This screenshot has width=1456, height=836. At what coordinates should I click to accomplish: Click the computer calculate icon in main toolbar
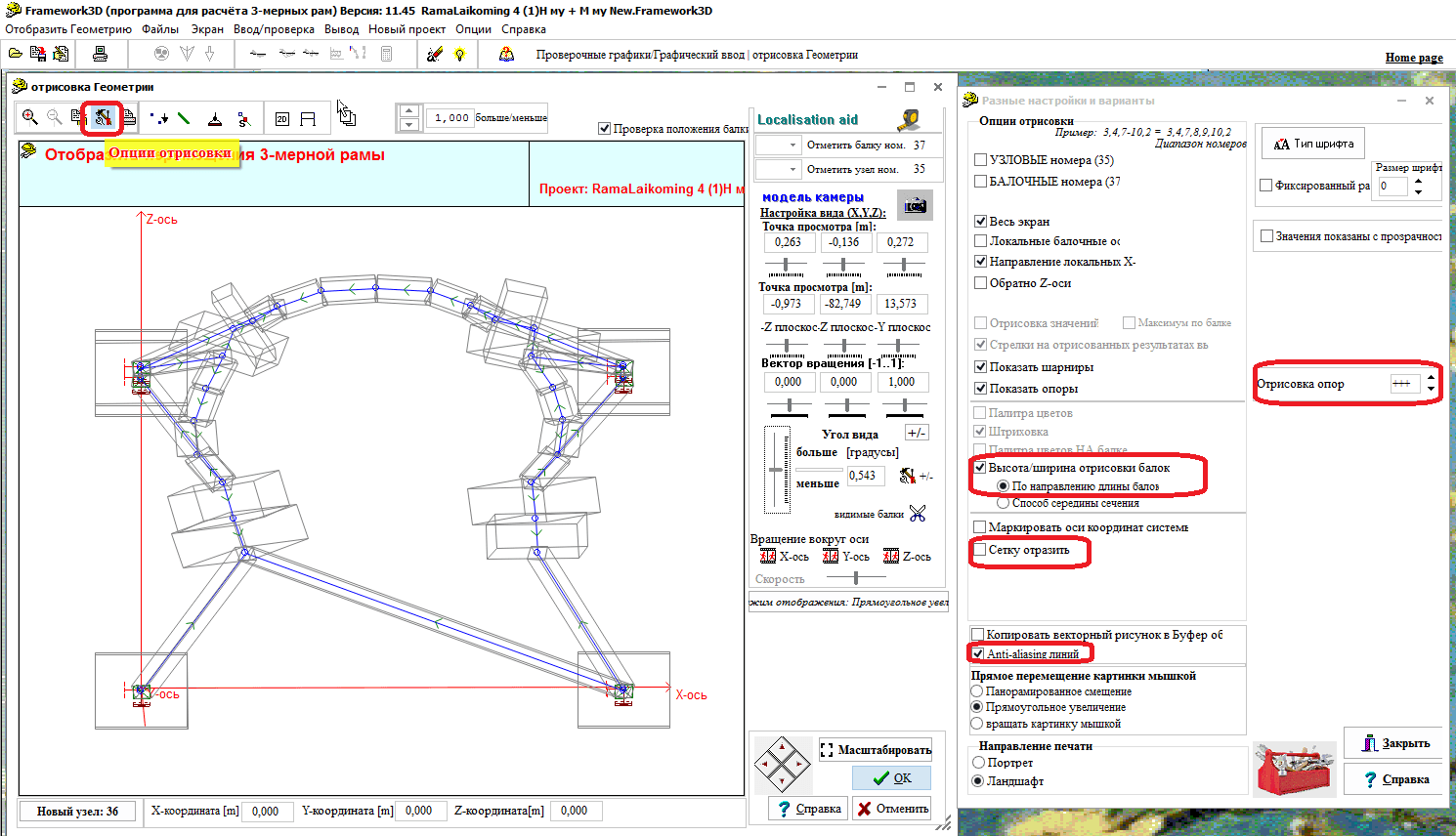click(99, 55)
